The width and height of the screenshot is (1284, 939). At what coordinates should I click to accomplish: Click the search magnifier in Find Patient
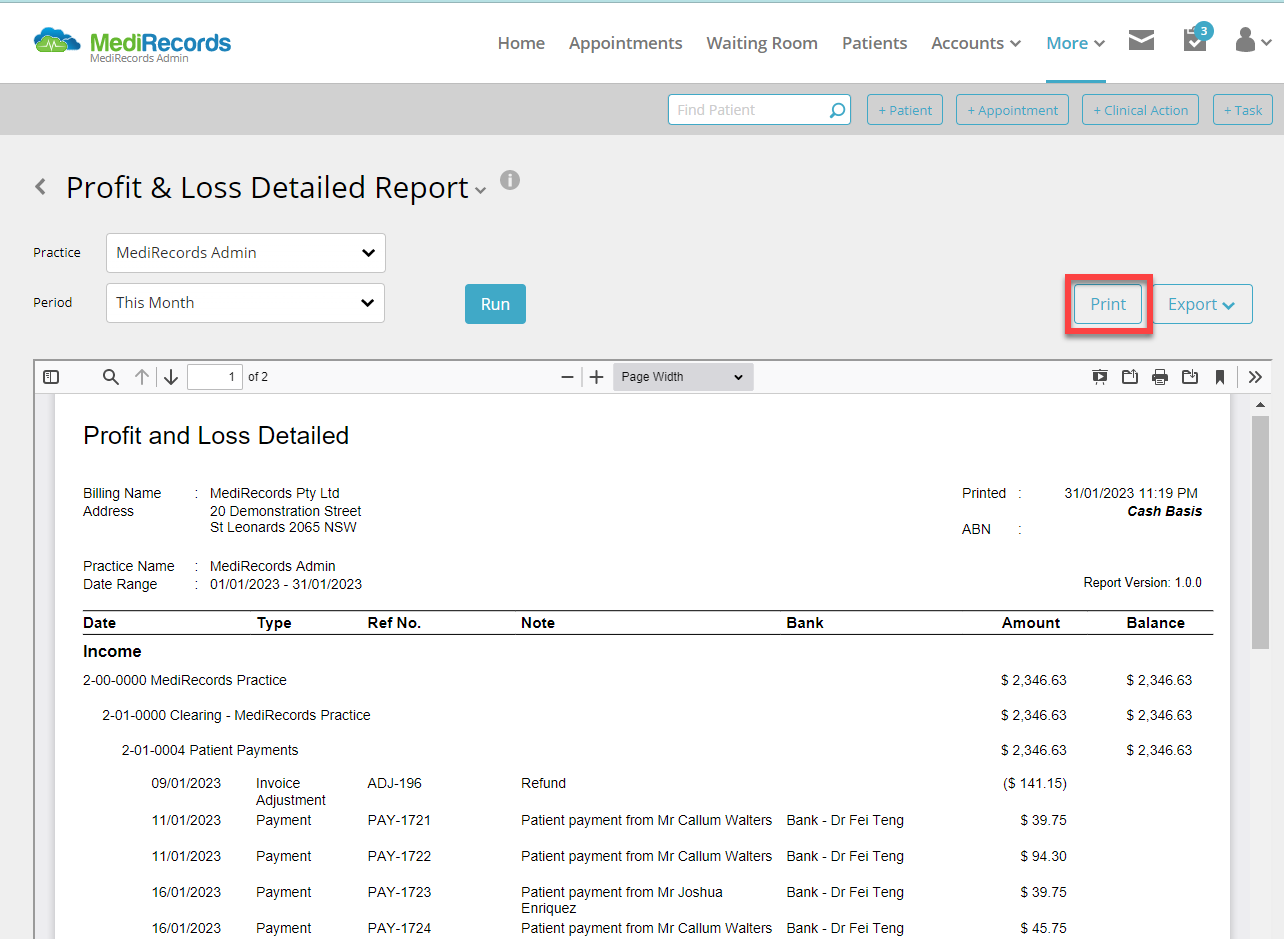click(837, 110)
